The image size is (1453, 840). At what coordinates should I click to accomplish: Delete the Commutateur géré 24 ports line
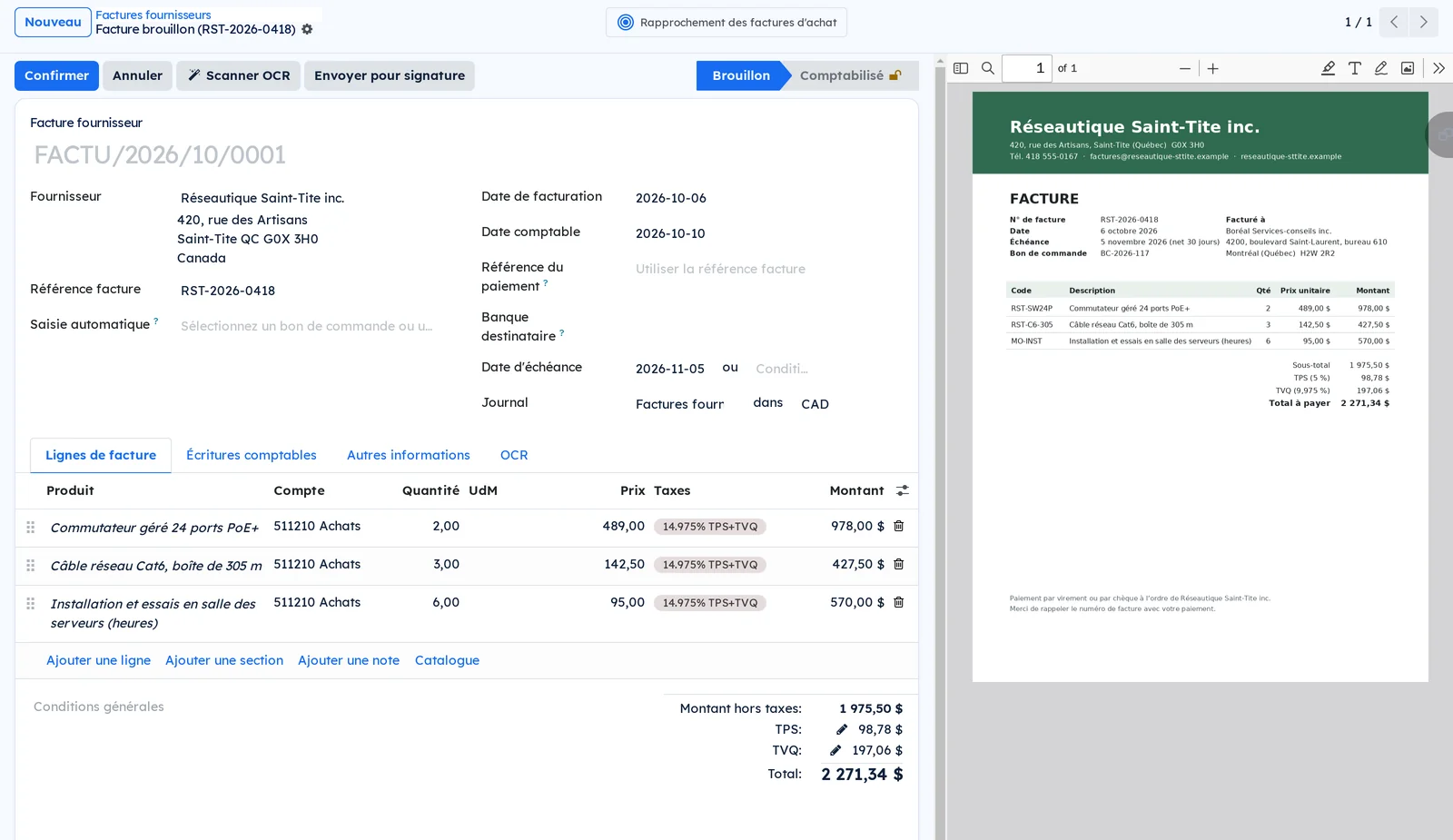(898, 526)
